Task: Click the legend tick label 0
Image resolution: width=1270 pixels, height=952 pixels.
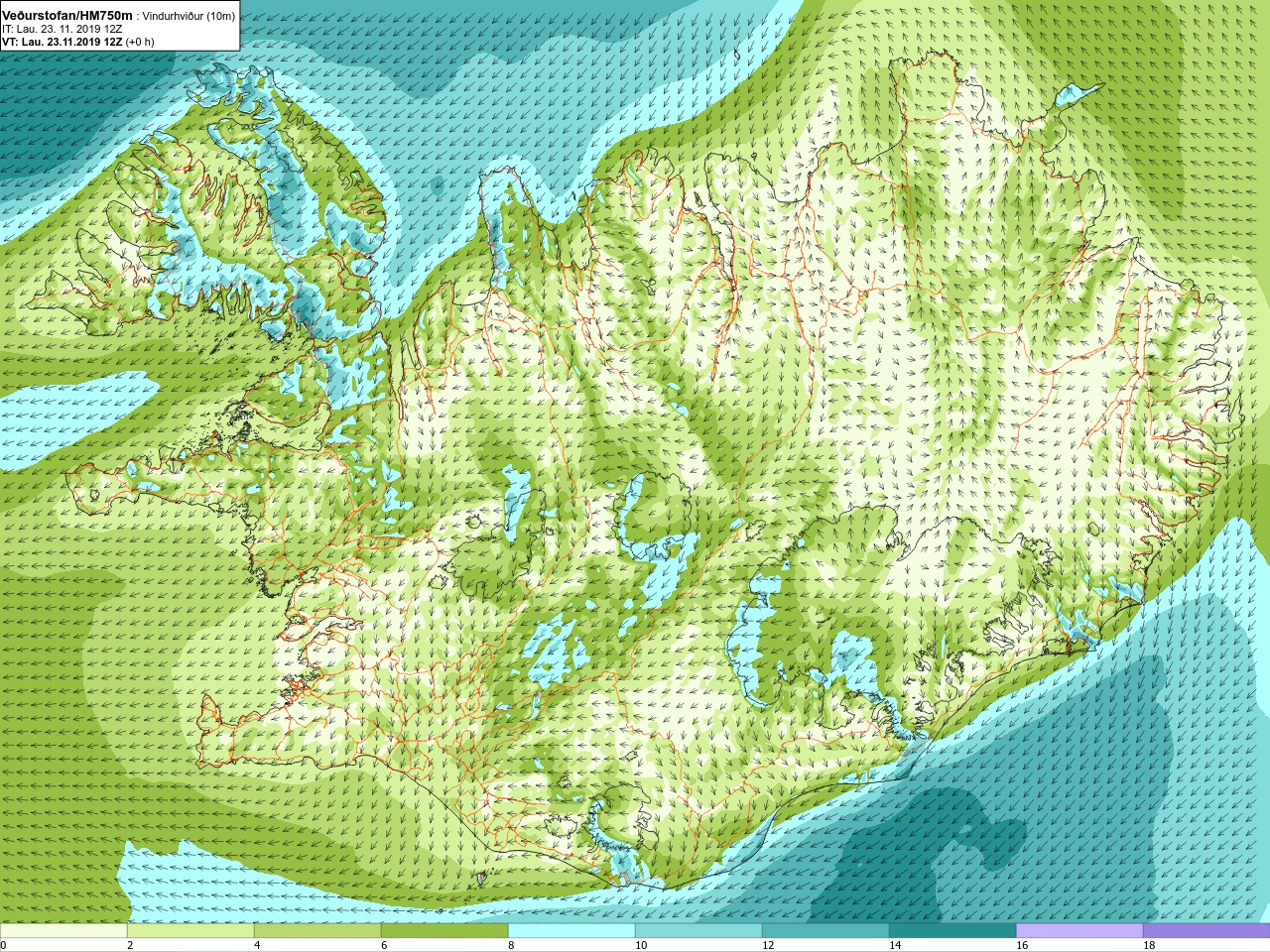Action: [x=4, y=945]
